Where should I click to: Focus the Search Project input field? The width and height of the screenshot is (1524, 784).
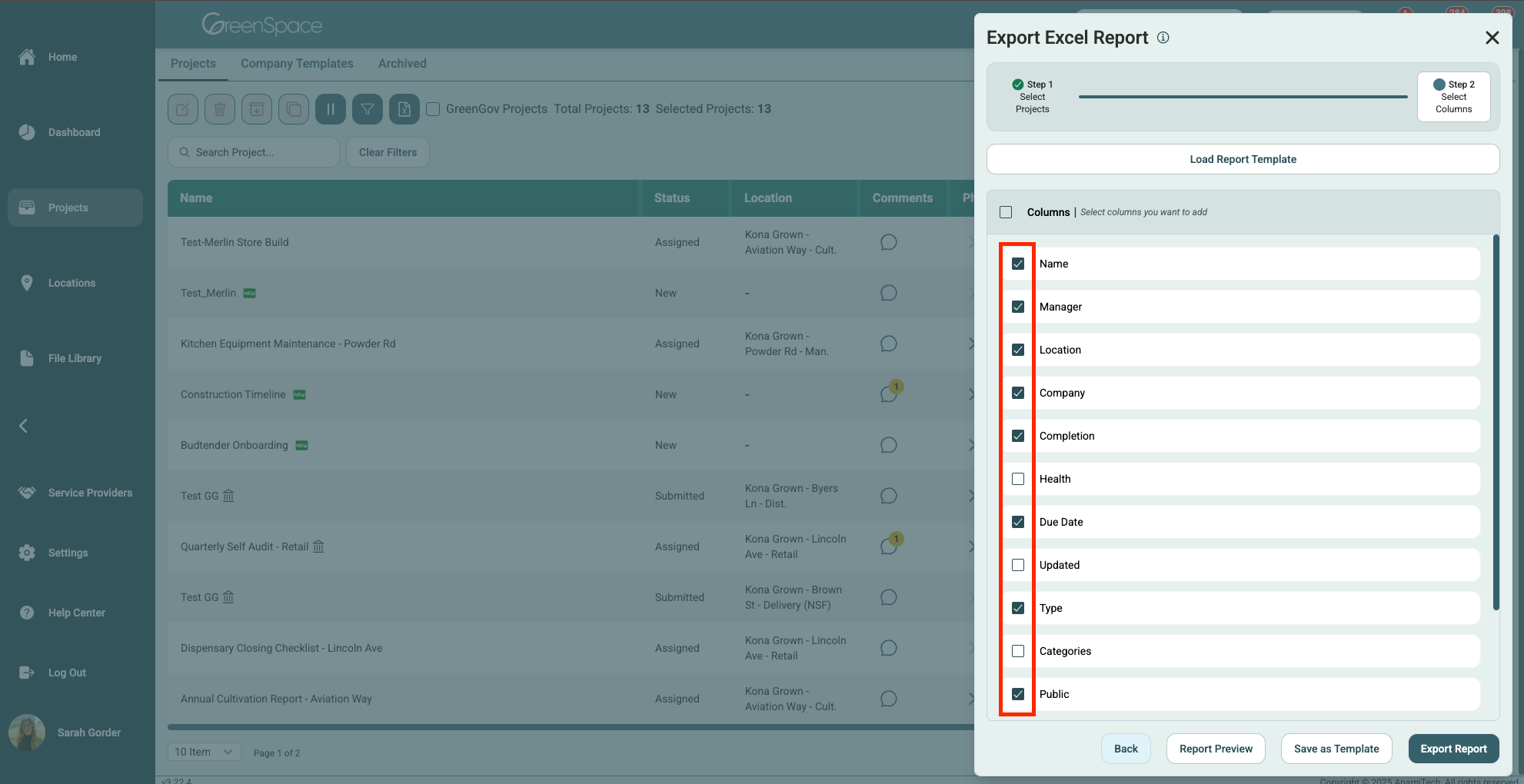pos(254,152)
